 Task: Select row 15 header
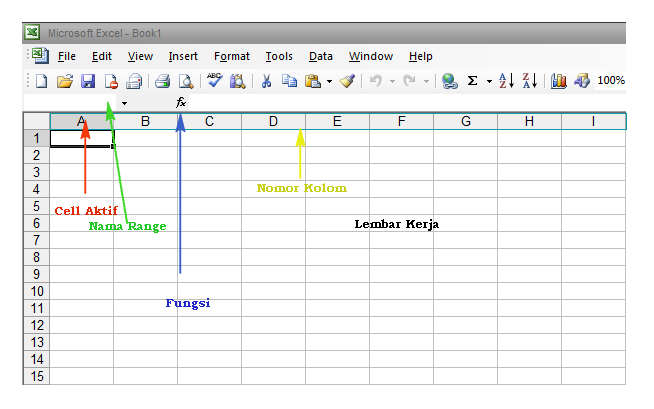click(36, 376)
